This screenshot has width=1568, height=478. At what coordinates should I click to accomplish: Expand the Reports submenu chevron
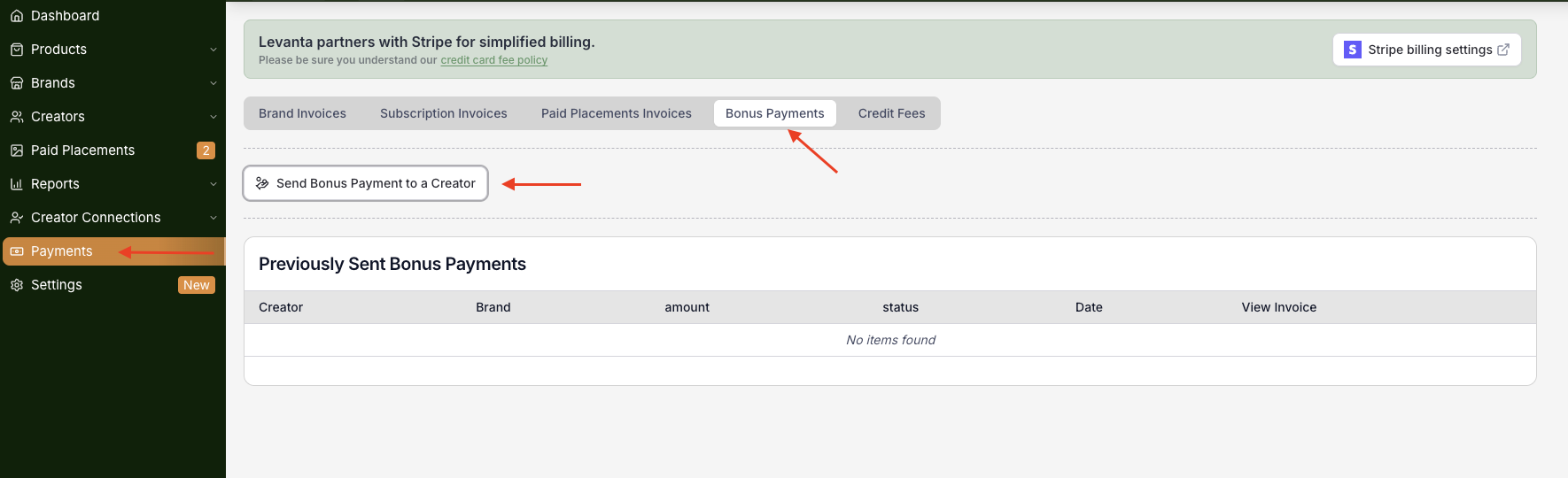(213, 184)
